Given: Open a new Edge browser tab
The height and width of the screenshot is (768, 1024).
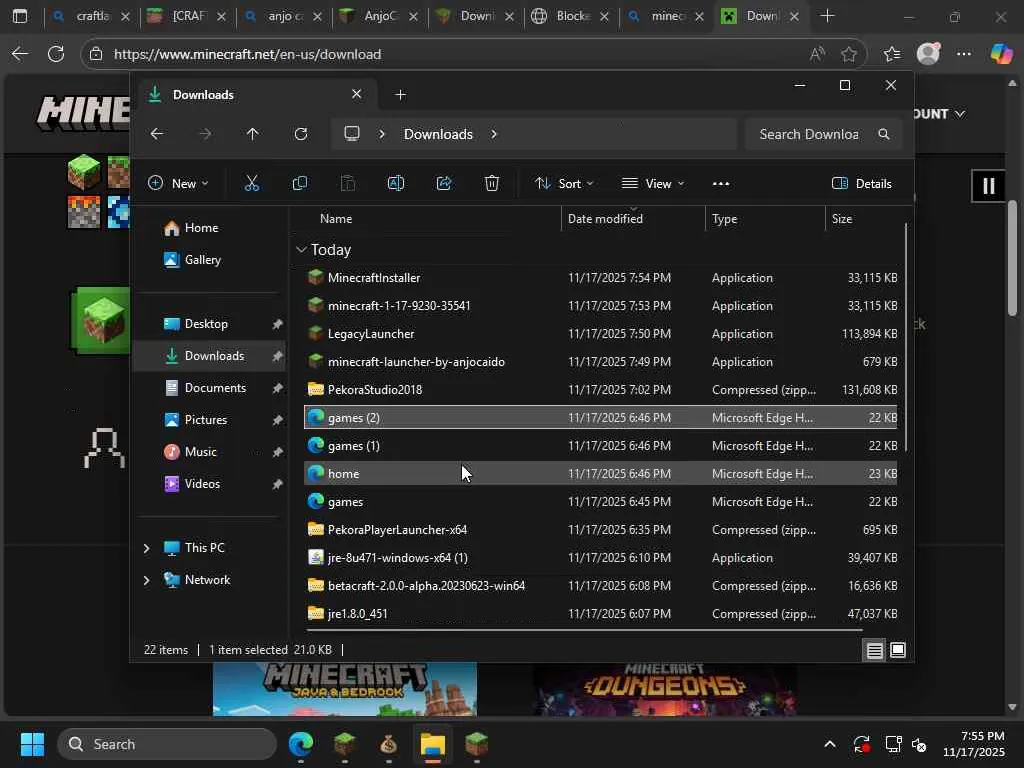Looking at the screenshot, I should click(x=827, y=16).
